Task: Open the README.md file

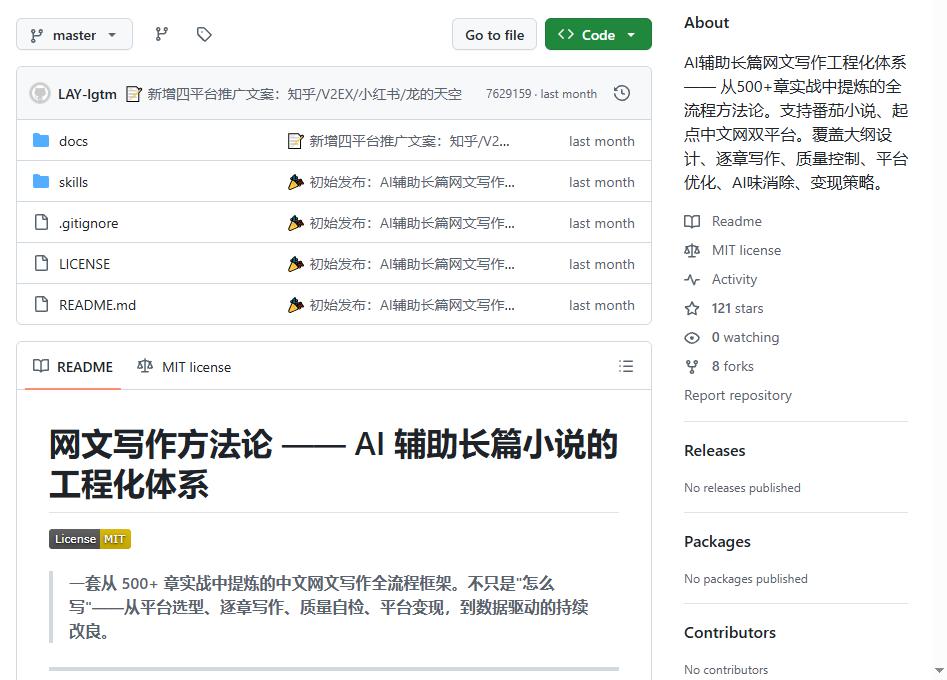Action: point(97,305)
